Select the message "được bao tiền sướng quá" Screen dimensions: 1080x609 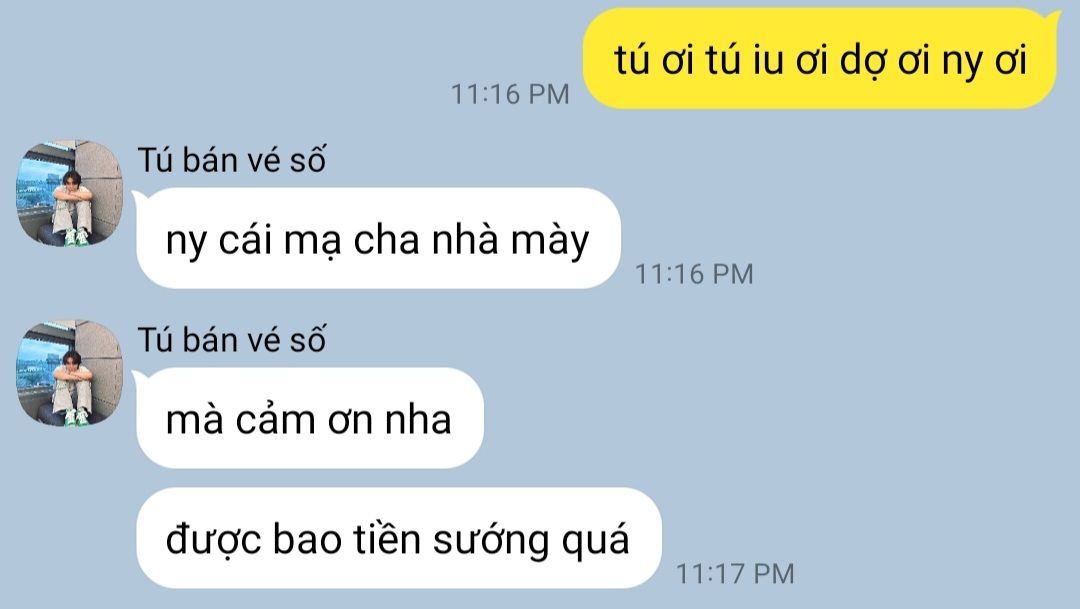397,538
